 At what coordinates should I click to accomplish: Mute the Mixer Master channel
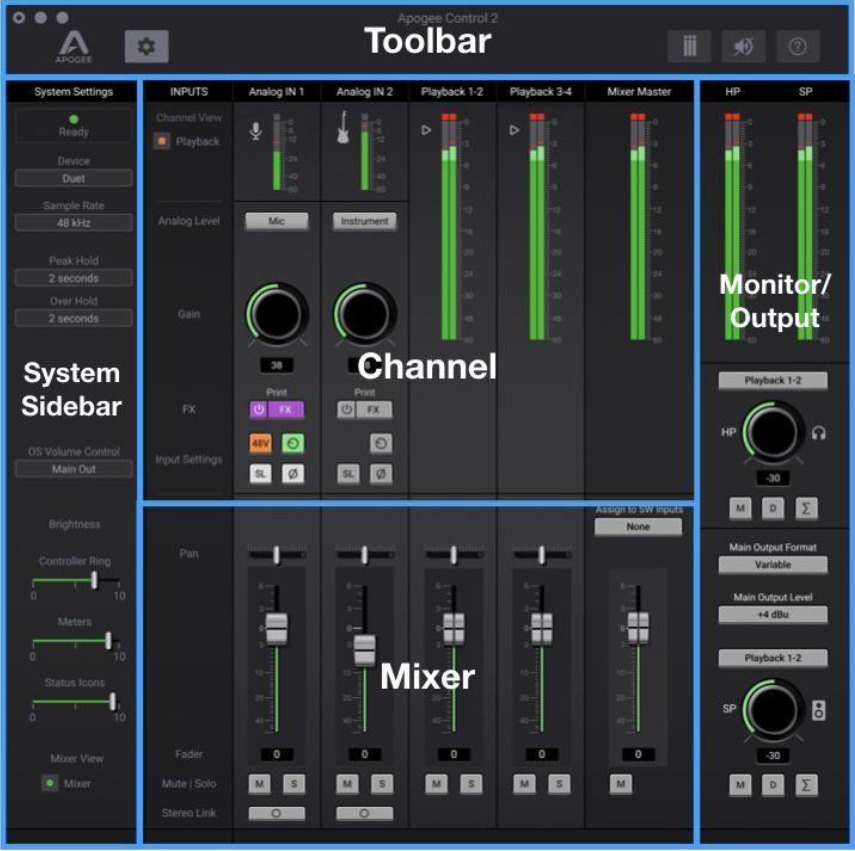coord(620,785)
